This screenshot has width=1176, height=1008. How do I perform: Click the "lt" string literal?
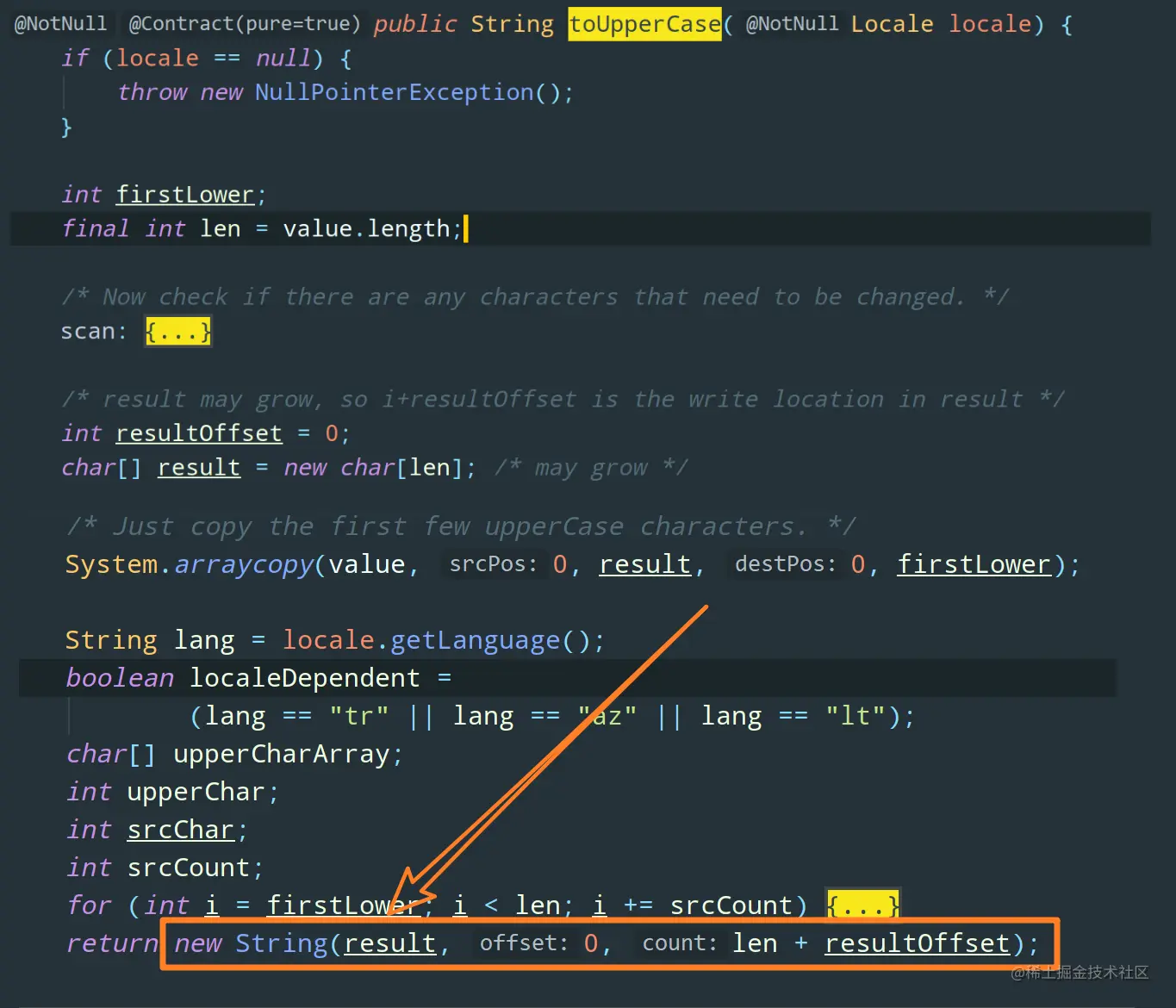coord(856,716)
